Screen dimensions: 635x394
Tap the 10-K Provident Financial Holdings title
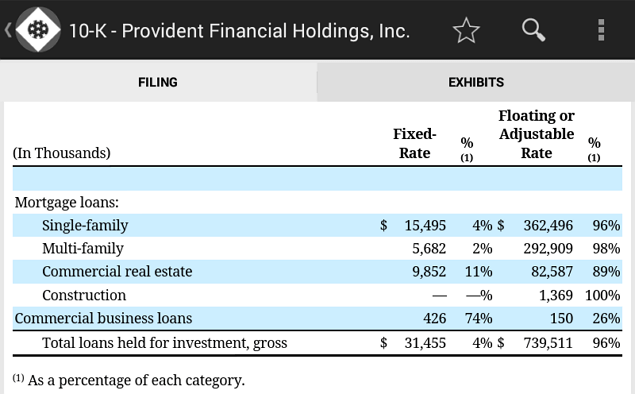(x=239, y=31)
